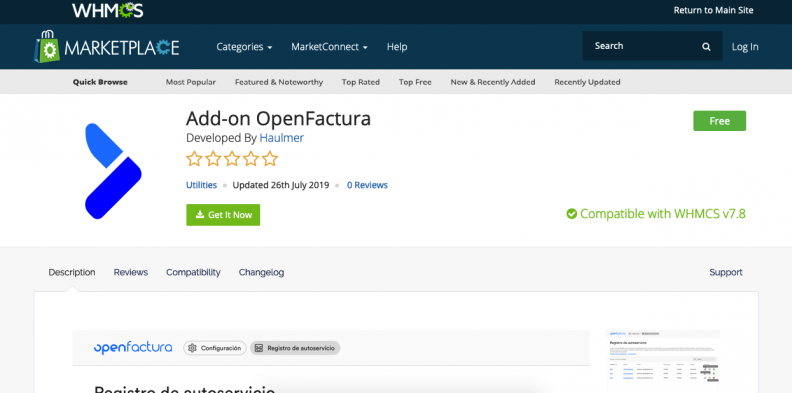Click the Configuración gear icon in preview
The image size is (792, 393).
pyautogui.click(x=192, y=348)
